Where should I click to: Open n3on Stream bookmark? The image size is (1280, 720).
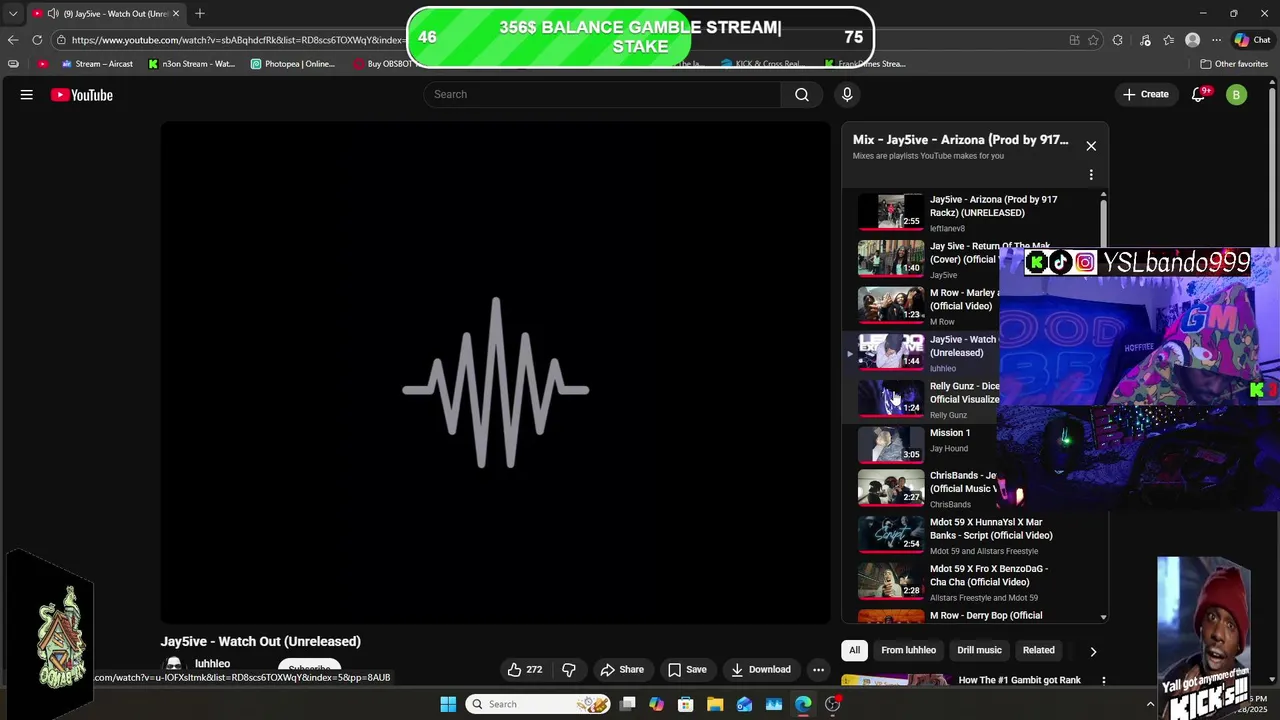pyautogui.click(x=191, y=64)
